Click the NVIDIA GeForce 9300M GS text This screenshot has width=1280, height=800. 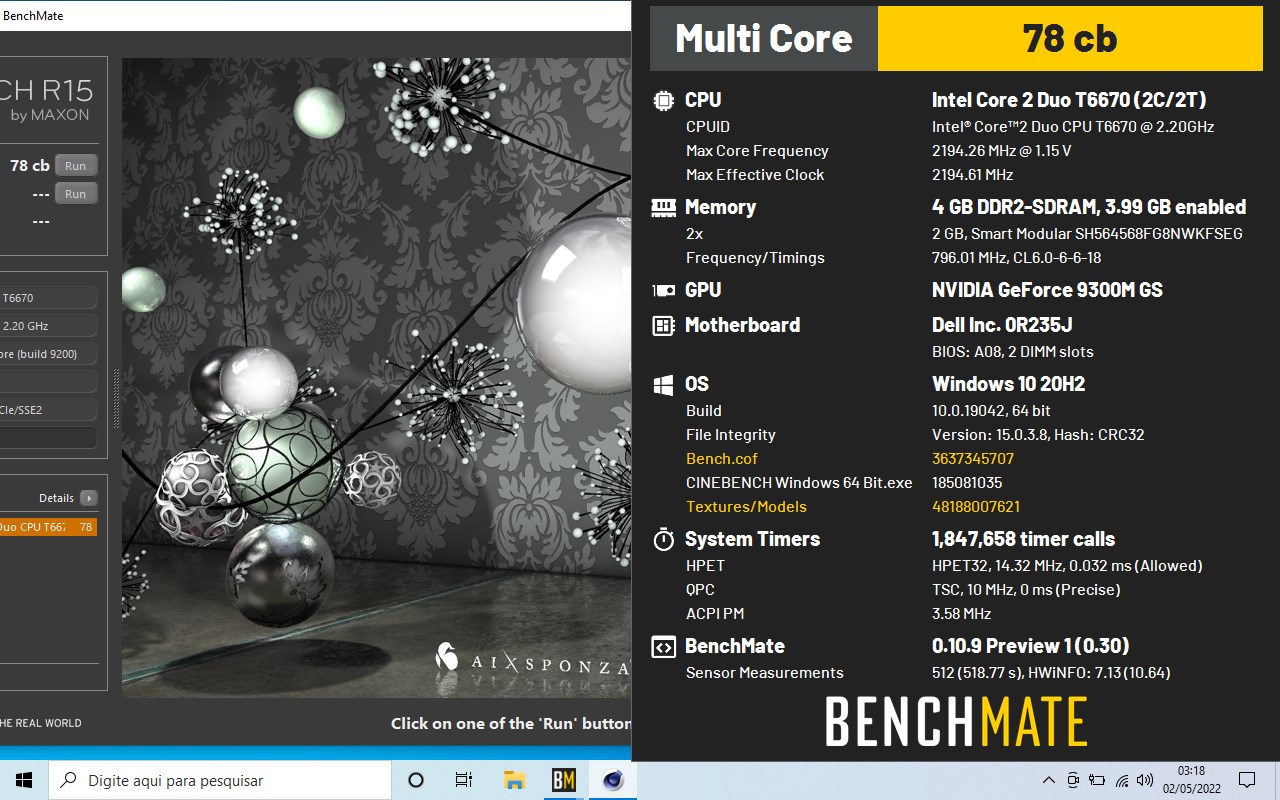click(1047, 290)
